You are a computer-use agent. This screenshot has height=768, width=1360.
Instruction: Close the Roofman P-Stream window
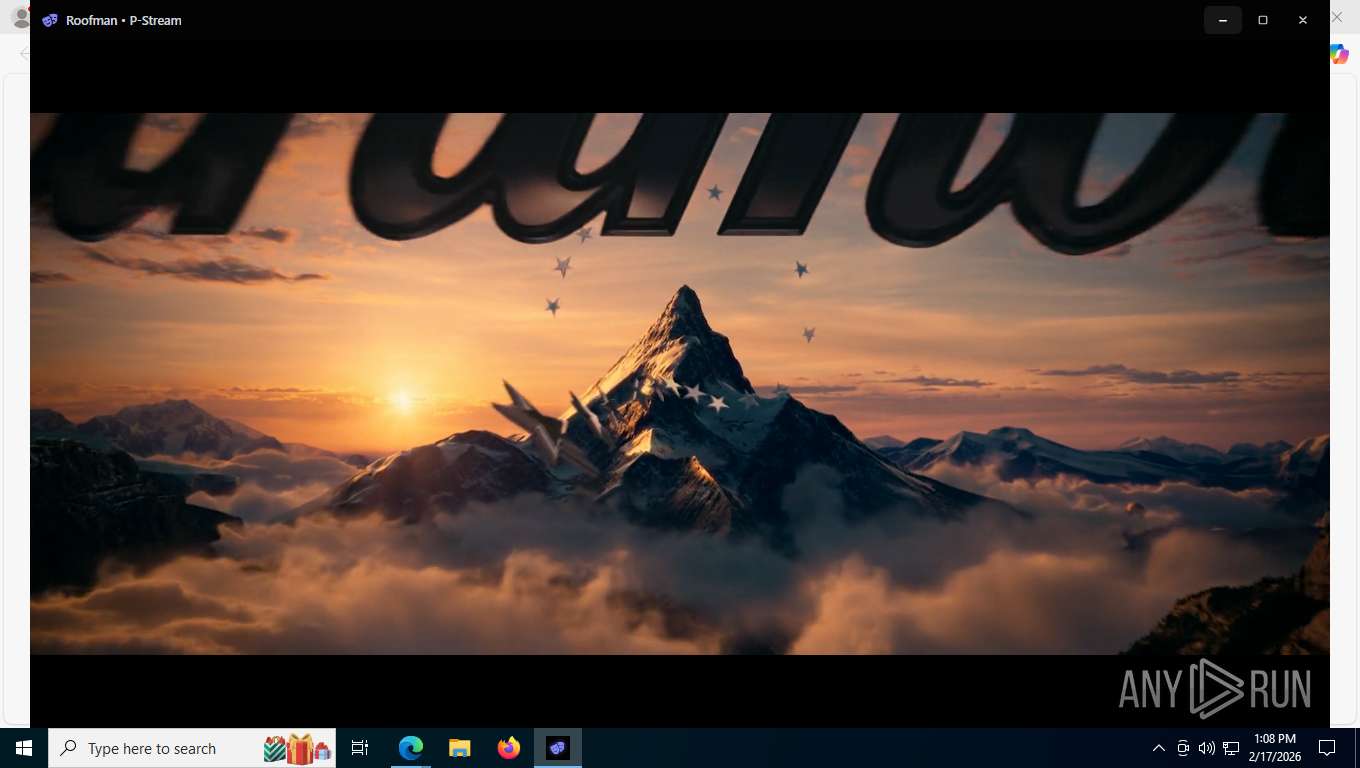click(x=1303, y=20)
